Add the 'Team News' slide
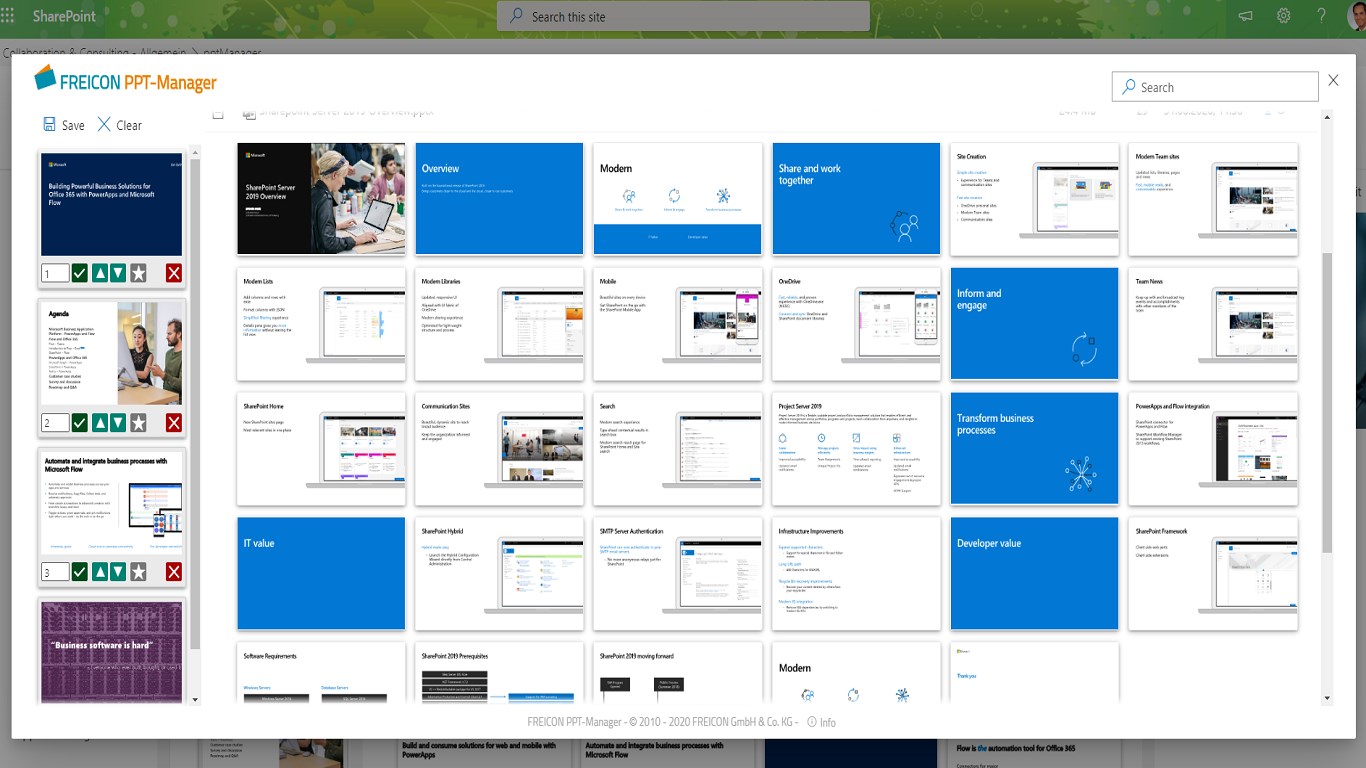The width and height of the screenshot is (1366, 768). pos(1213,324)
